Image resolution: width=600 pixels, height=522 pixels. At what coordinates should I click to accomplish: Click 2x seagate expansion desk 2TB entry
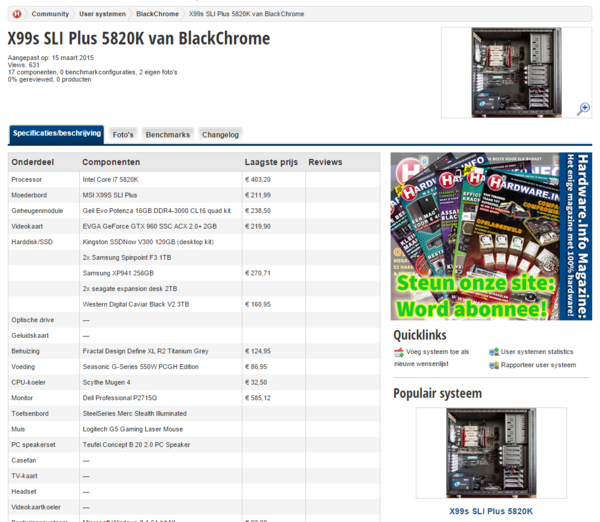click(x=130, y=289)
